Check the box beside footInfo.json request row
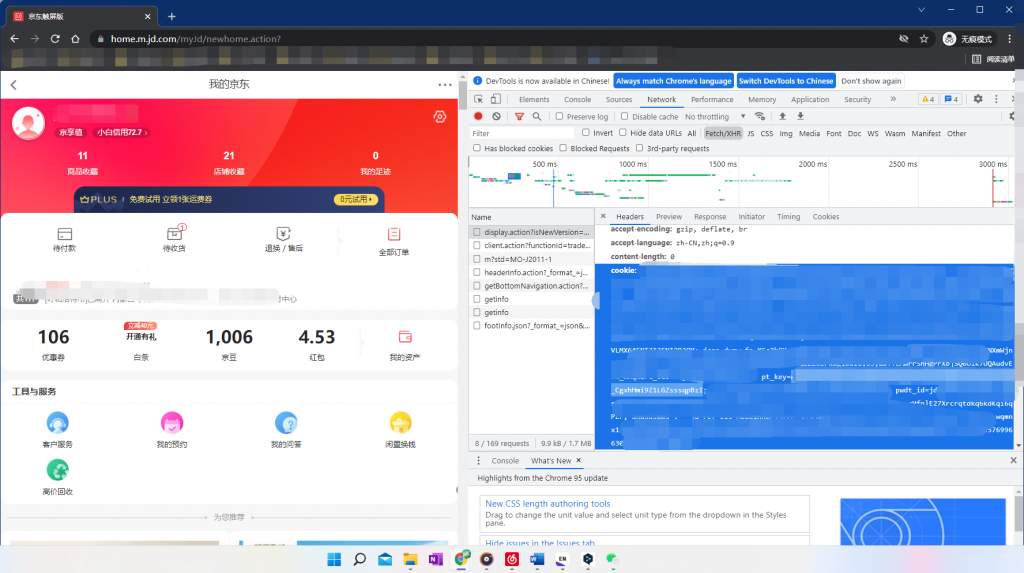 (477, 325)
